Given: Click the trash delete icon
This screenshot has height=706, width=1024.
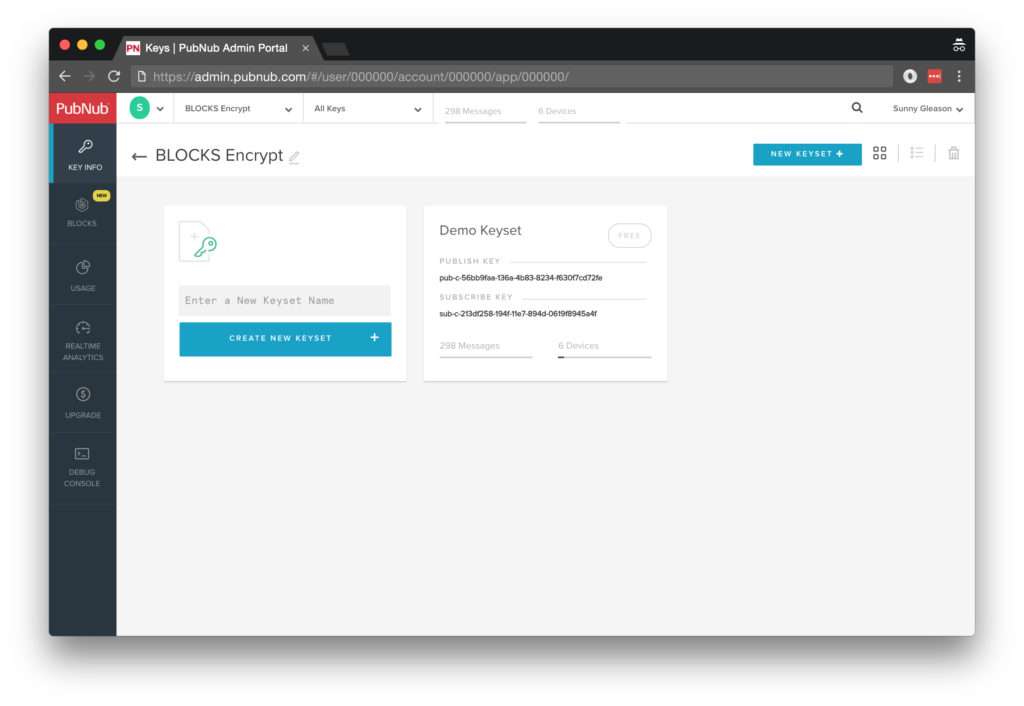Looking at the screenshot, I should click(x=953, y=153).
